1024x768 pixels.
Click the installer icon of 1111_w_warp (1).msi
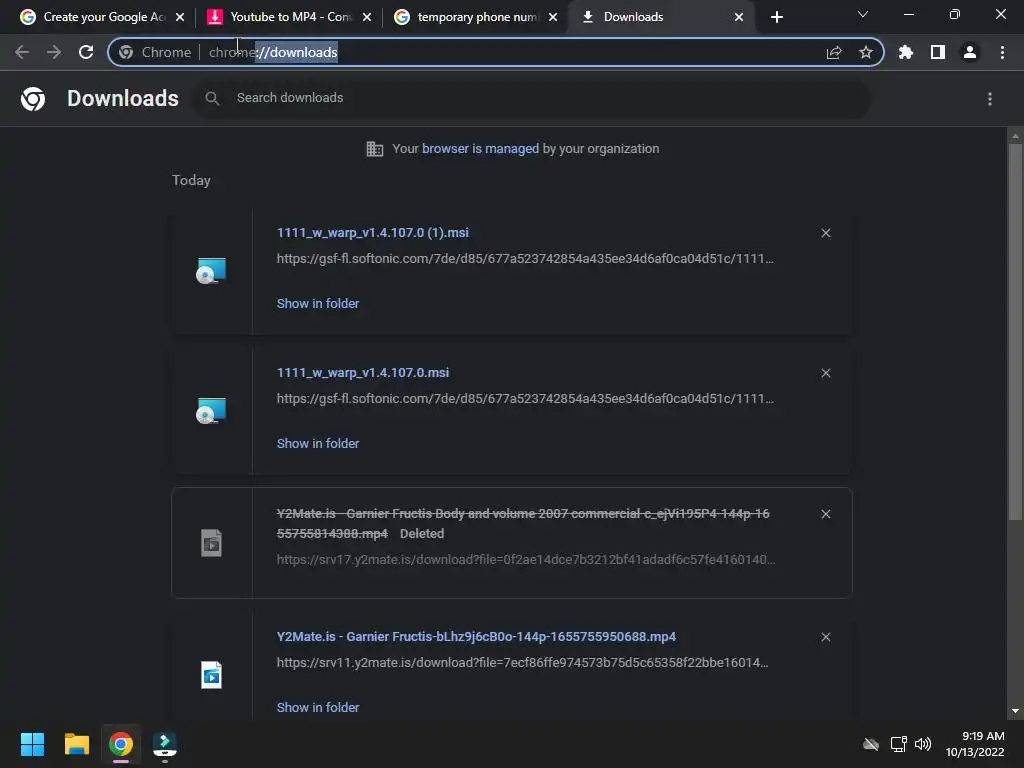(211, 271)
